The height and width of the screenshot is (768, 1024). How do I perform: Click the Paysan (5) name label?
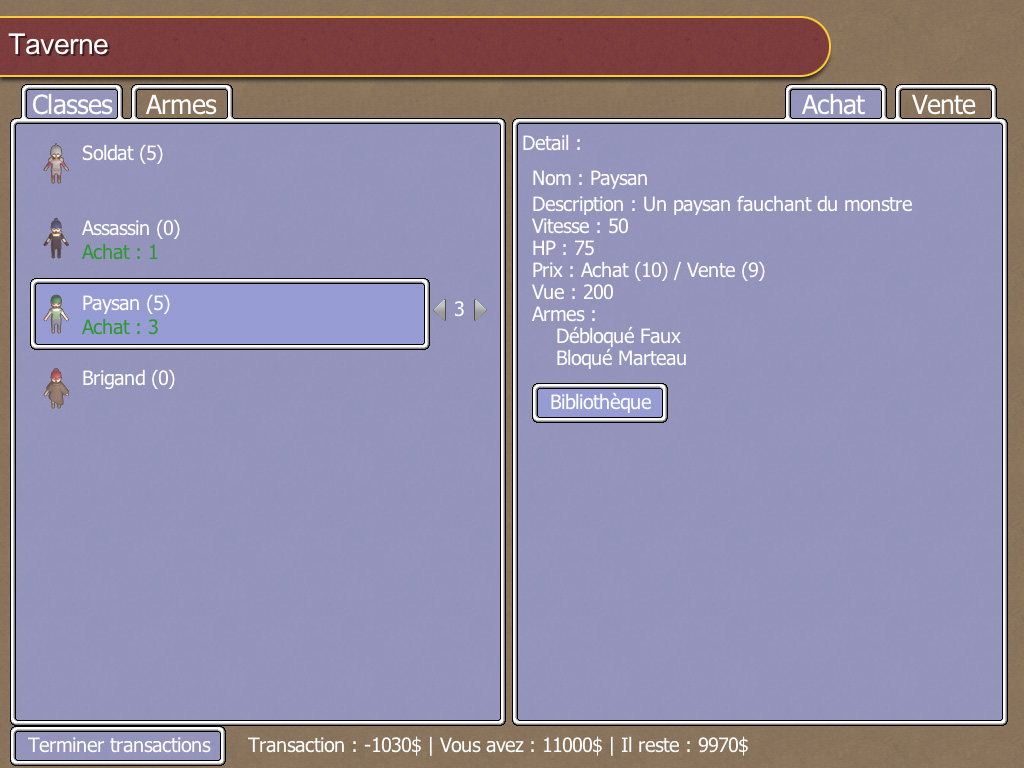pos(126,303)
